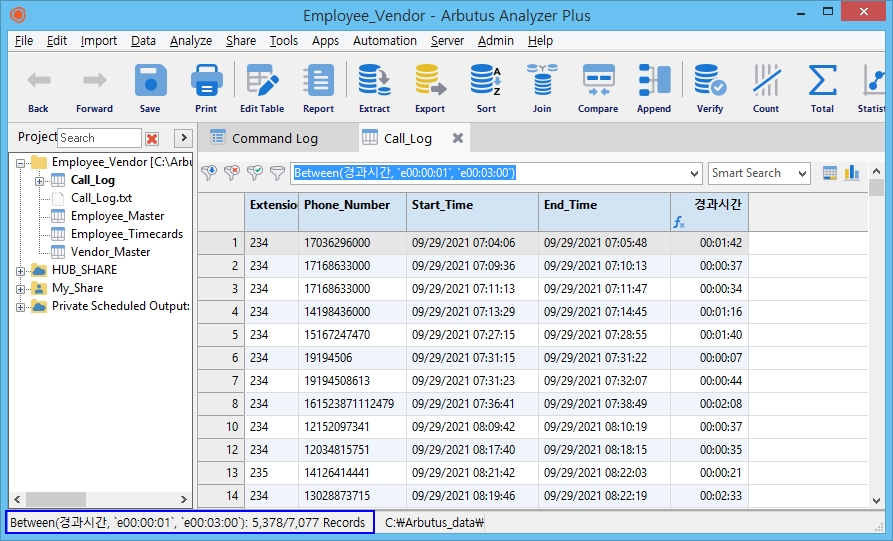Viewport: 893px width, 541px height.
Task: Open the File menu
Action: click(24, 41)
